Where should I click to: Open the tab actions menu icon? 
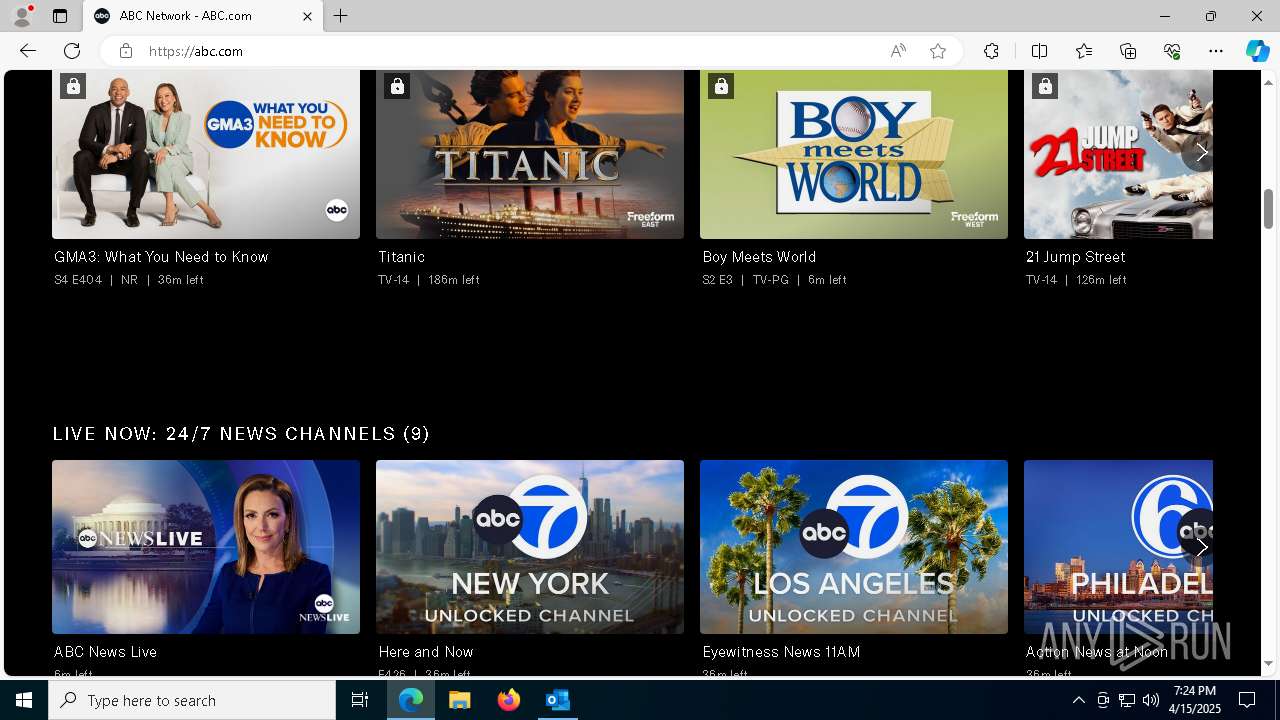click(x=60, y=16)
